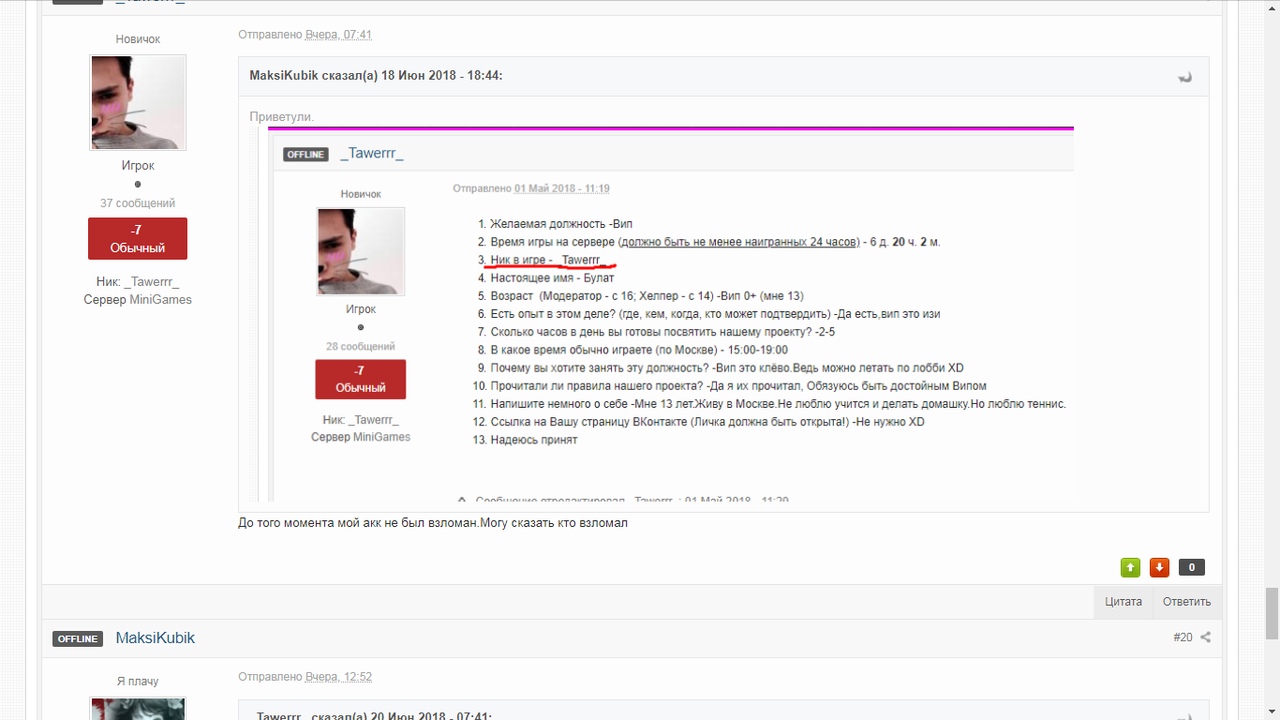Click the -7 Обычный reputation badge
The image size is (1280, 720).
tap(138, 239)
